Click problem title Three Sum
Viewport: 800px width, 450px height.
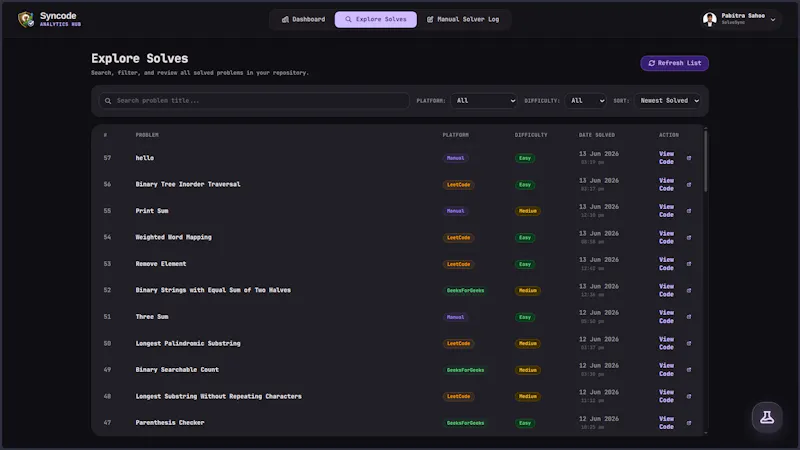click(152, 317)
